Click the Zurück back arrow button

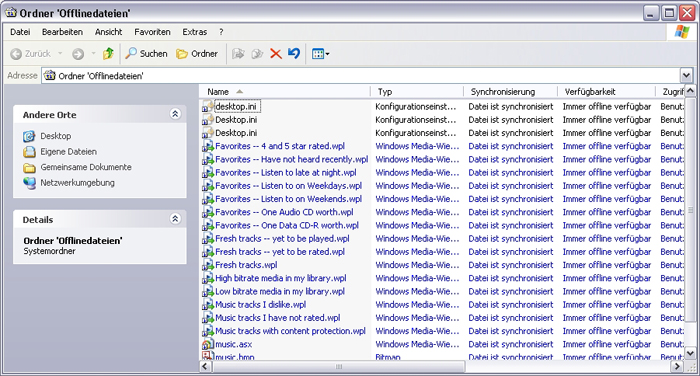point(30,54)
